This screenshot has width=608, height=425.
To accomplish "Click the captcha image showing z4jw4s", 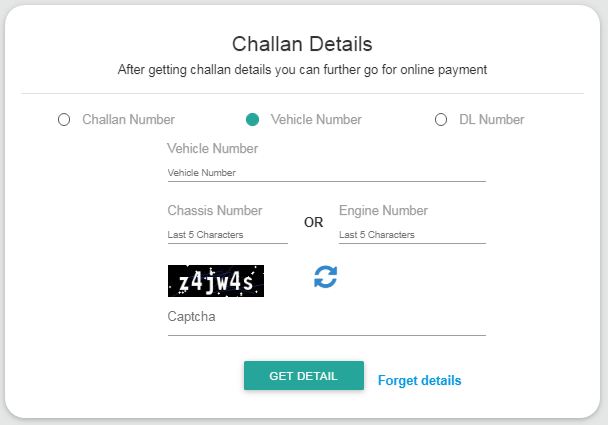I will (x=215, y=282).
